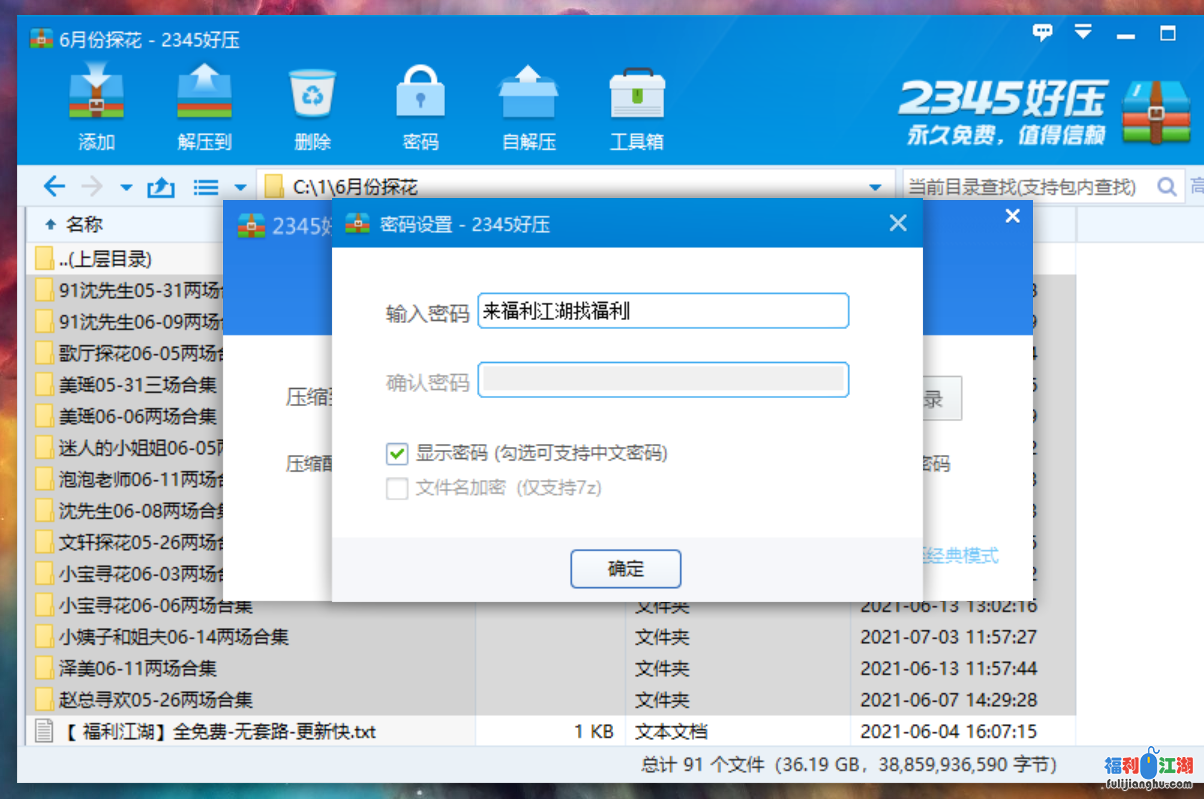Click the 经典模式 link
This screenshot has width=1204, height=799.
point(960,556)
